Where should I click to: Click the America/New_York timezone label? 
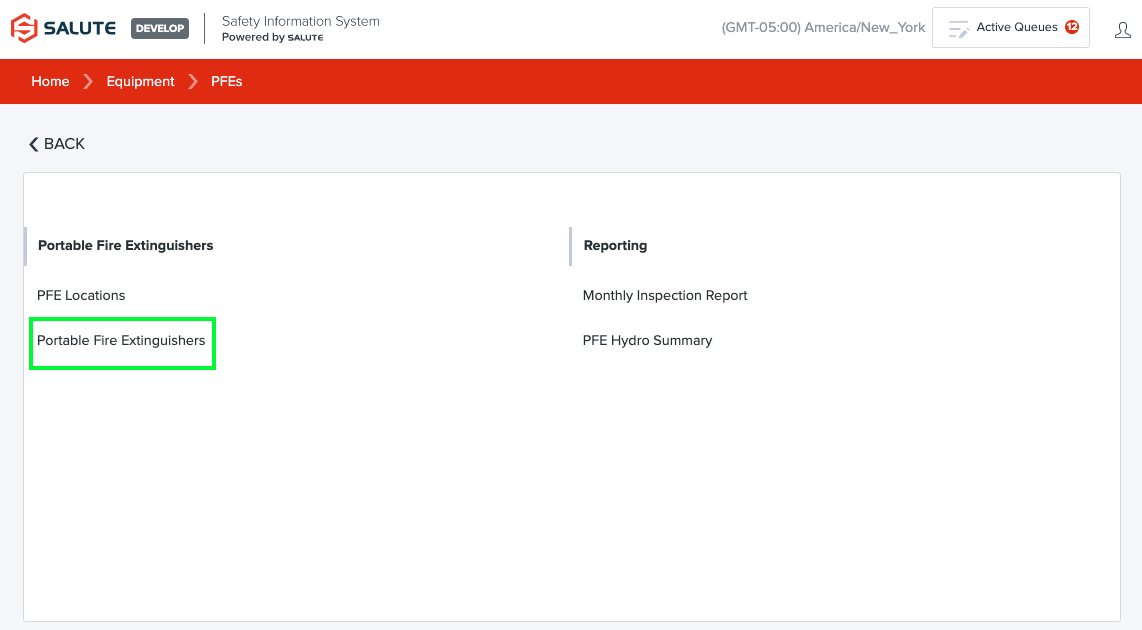(x=823, y=28)
